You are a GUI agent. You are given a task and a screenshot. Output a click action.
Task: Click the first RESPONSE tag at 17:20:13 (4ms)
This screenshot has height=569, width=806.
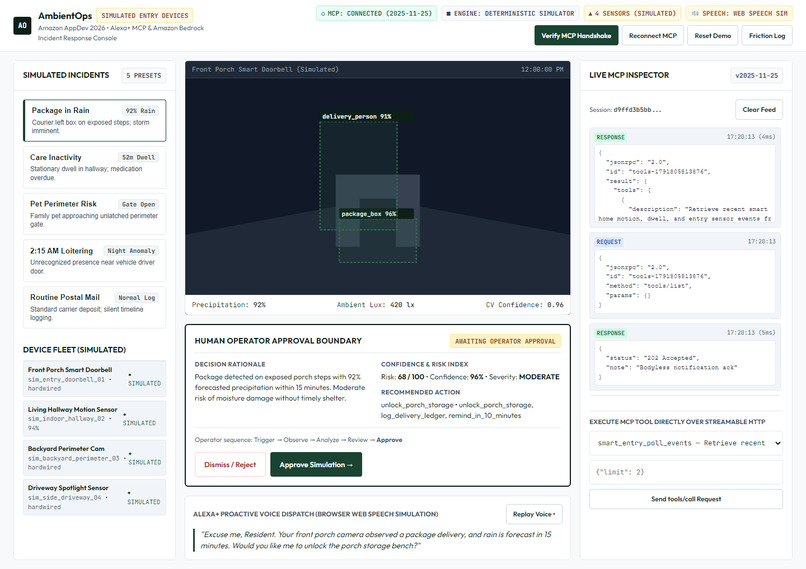coord(610,137)
